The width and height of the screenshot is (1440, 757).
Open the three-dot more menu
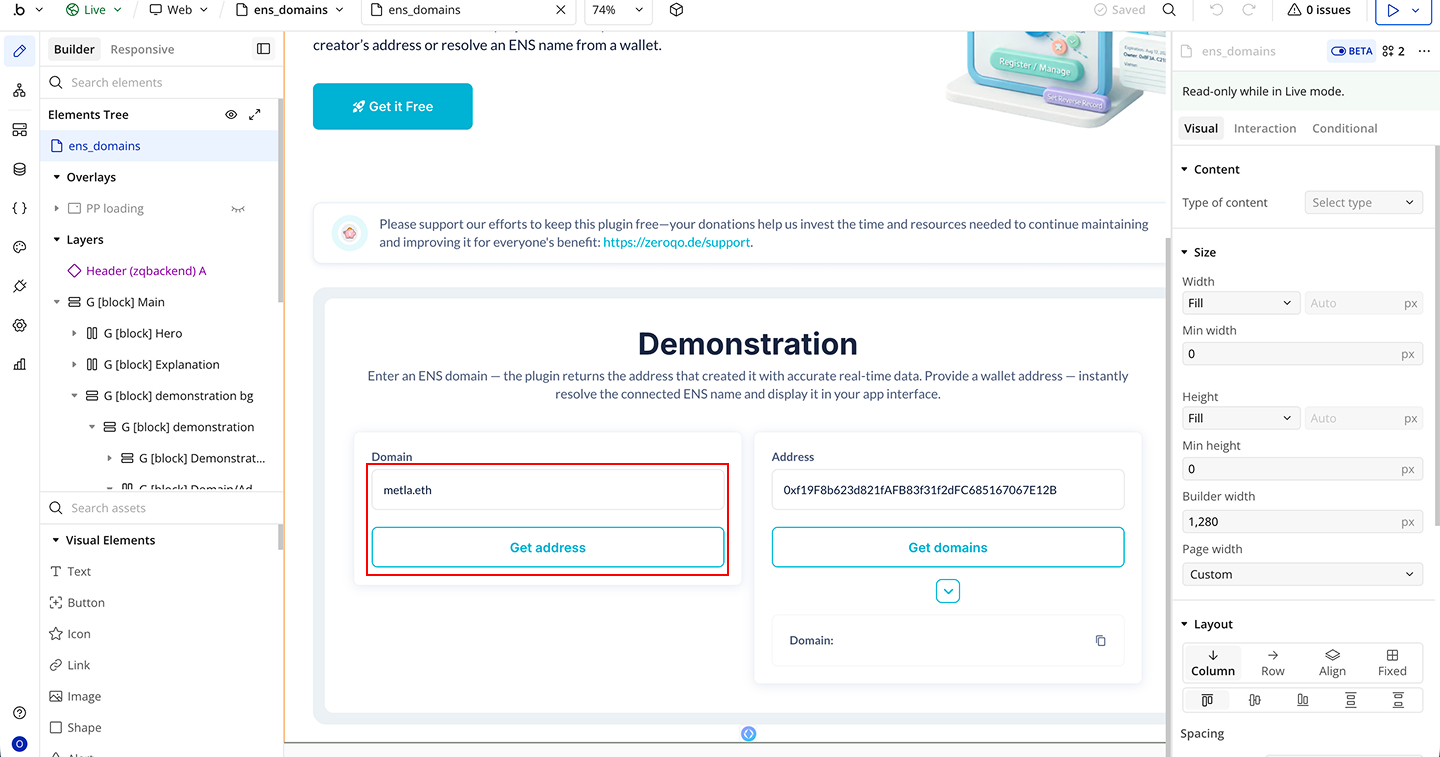click(x=1425, y=51)
